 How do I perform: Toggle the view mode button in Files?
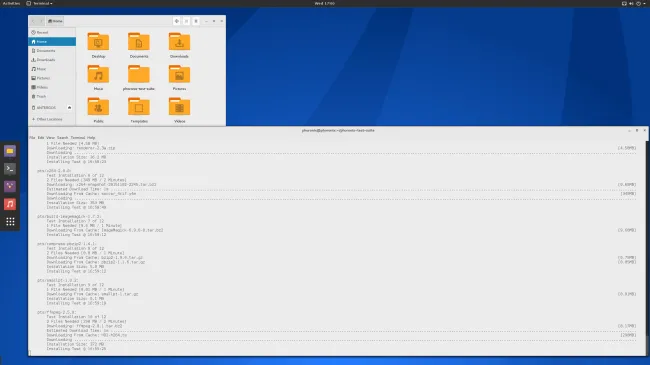(186, 21)
